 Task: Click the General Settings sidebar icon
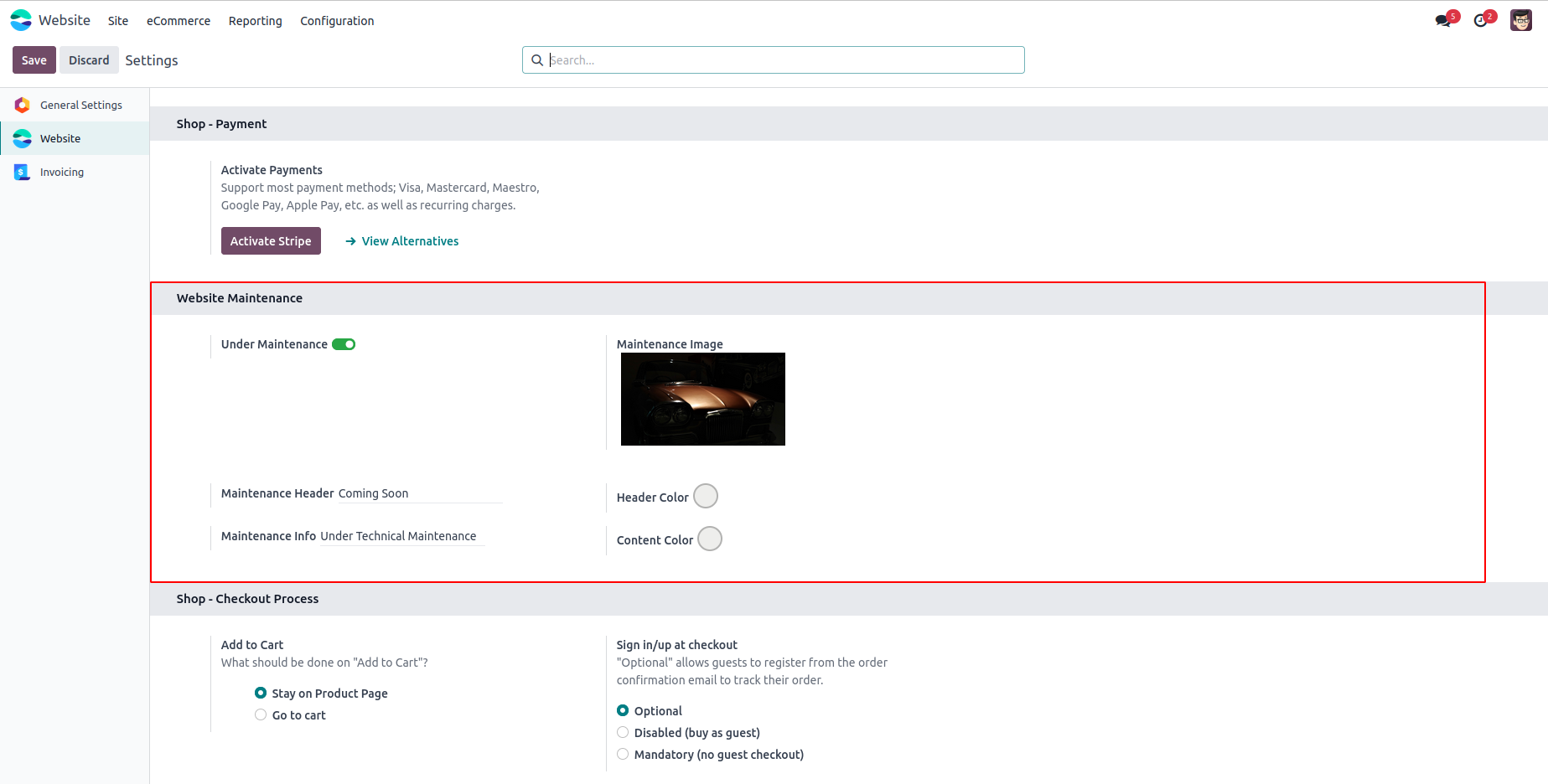tap(23, 105)
